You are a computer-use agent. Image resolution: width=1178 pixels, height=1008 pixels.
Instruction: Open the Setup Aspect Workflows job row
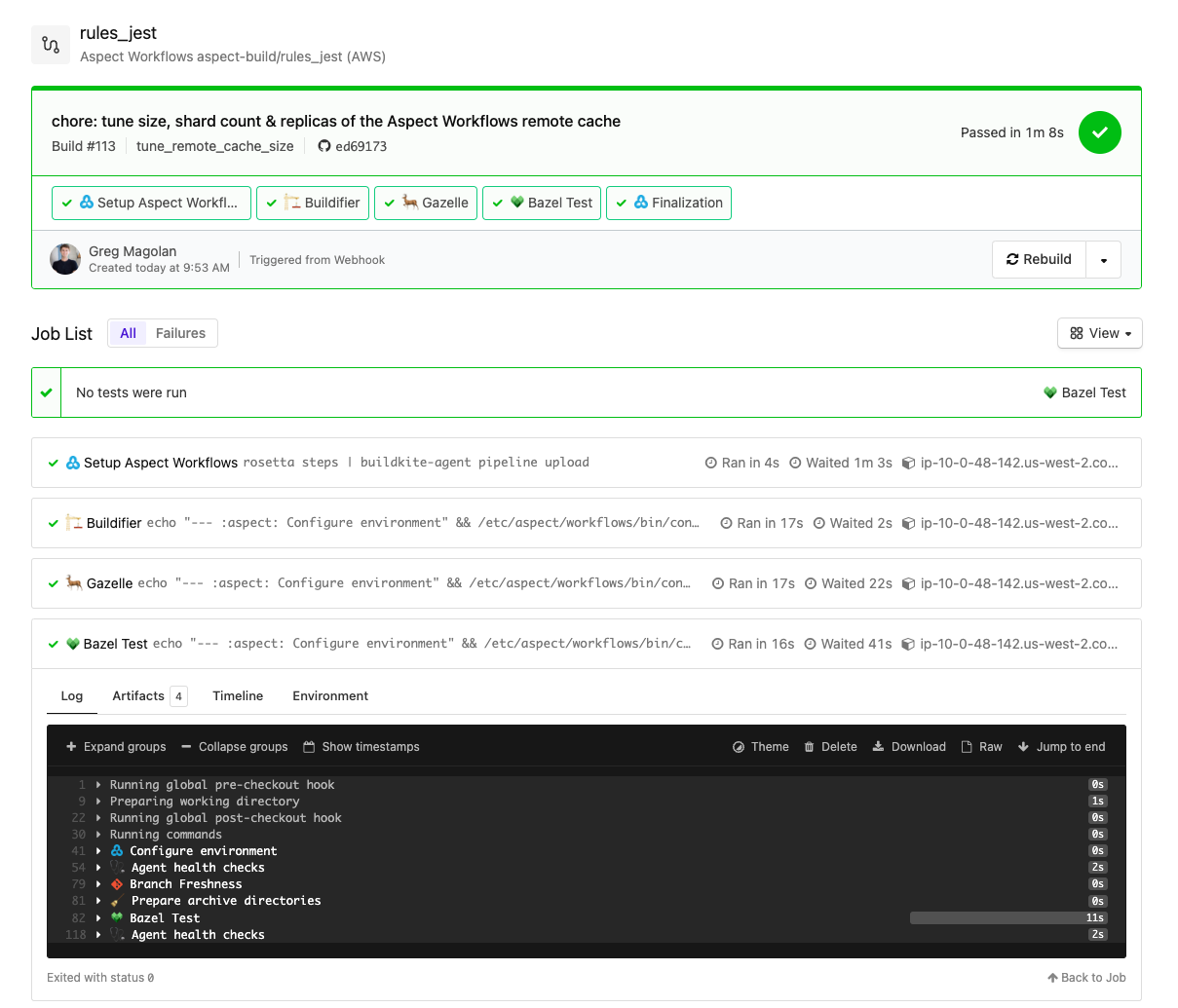coord(587,463)
